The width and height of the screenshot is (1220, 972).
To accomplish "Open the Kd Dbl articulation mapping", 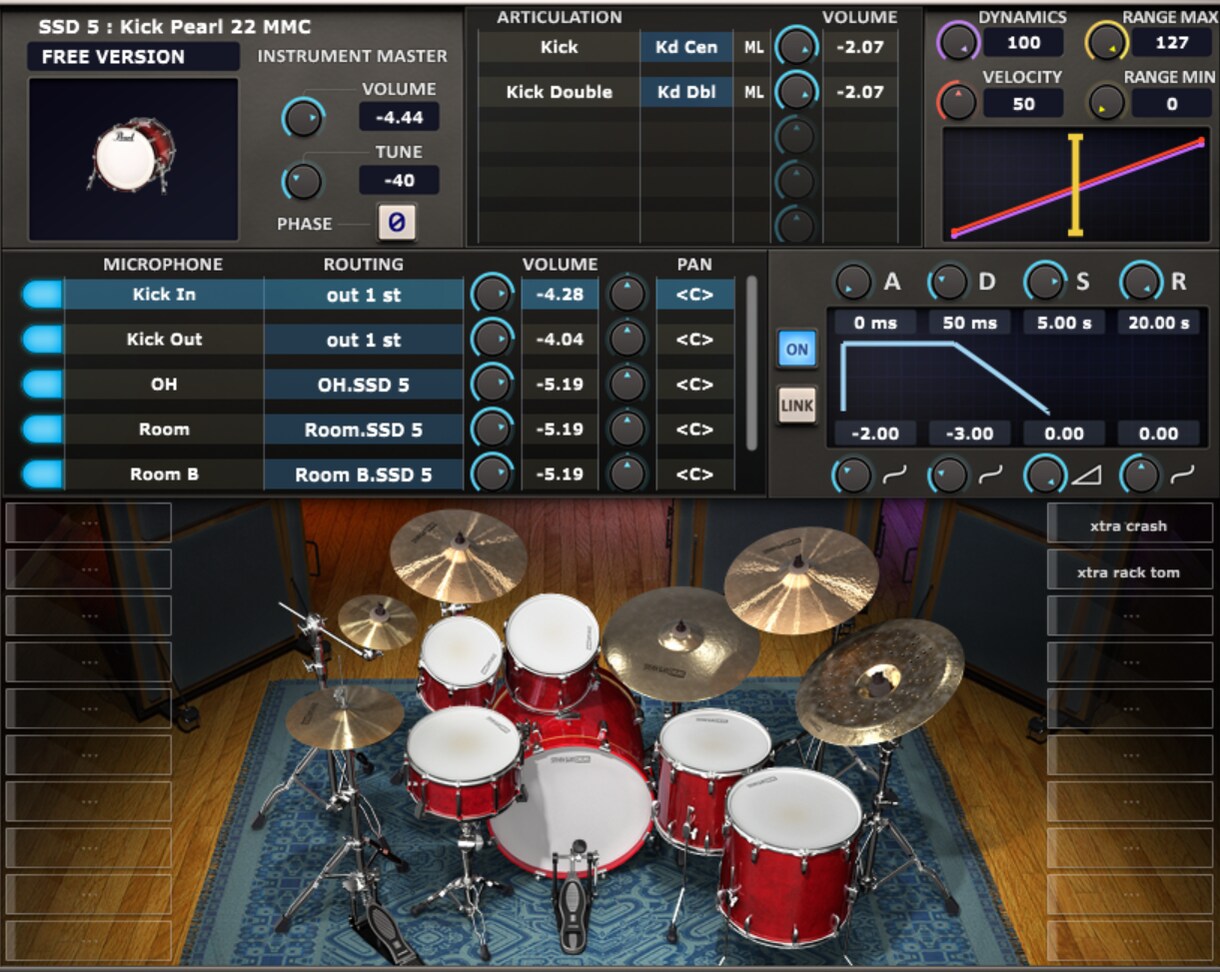I will coord(686,92).
